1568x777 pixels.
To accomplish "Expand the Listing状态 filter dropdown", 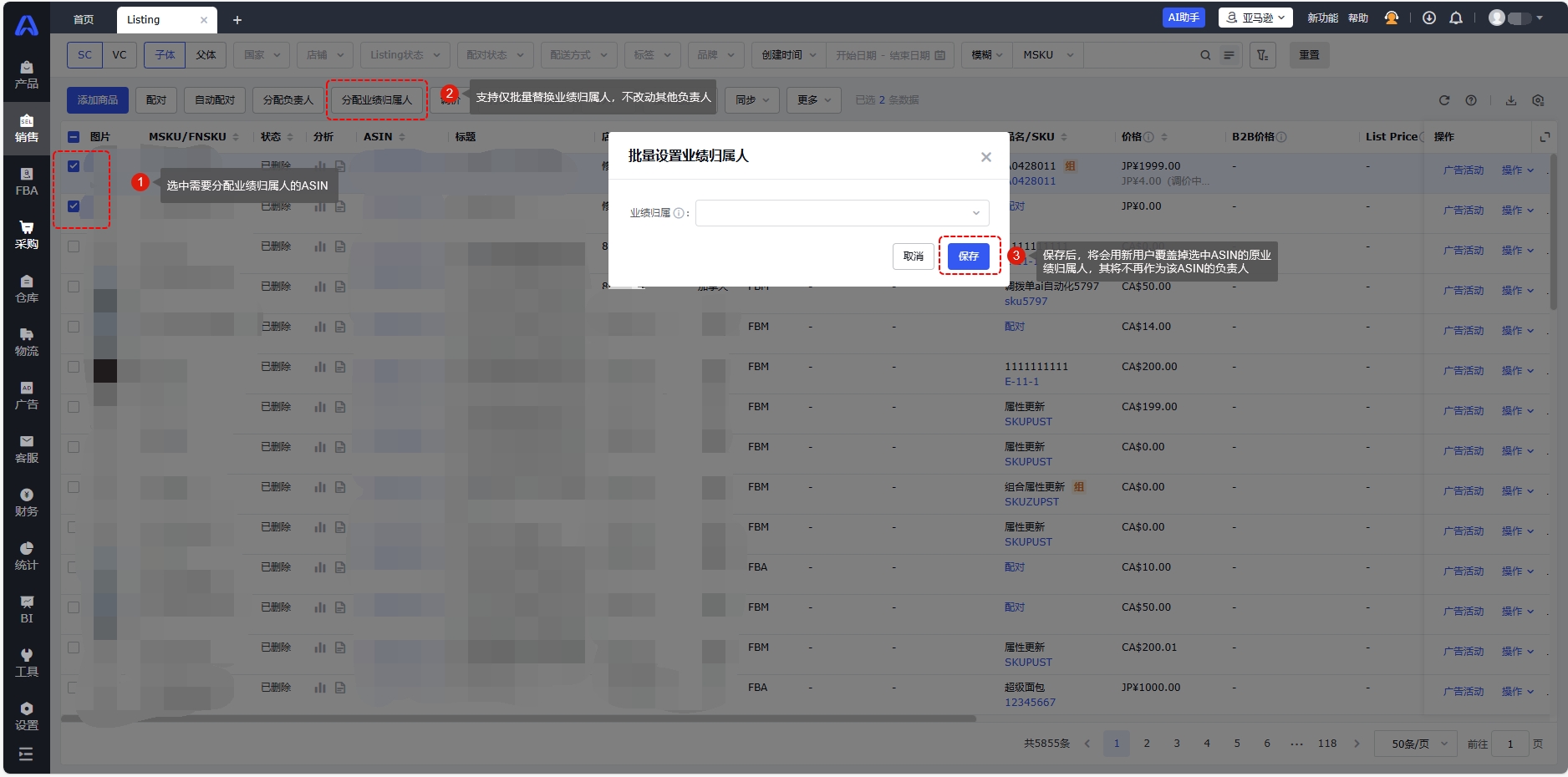I will coord(405,55).
